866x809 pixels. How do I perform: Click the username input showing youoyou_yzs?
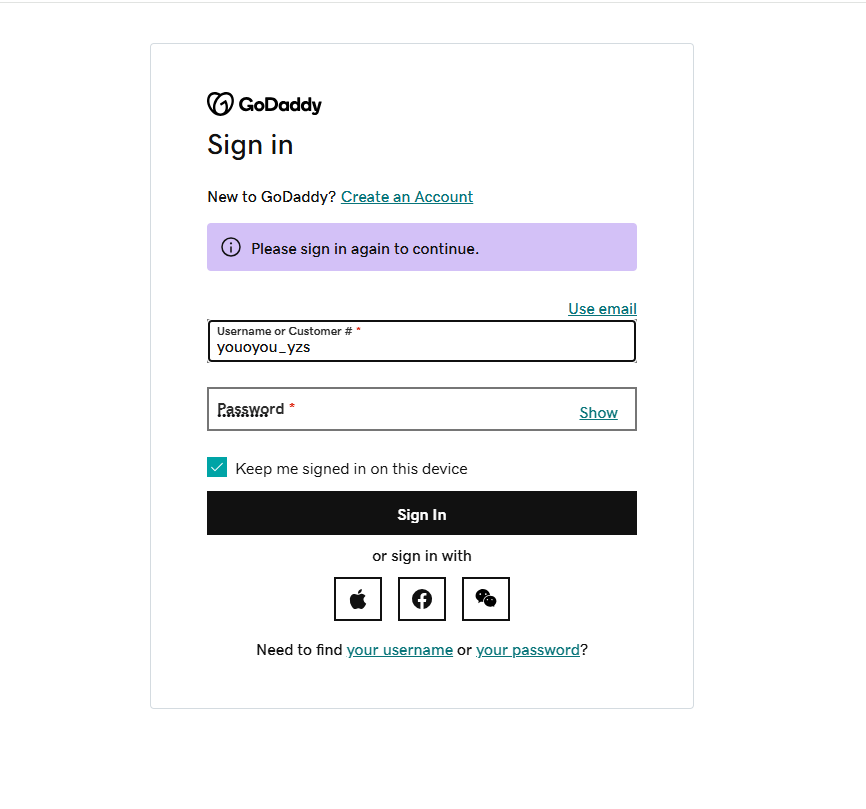pyautogui.click(x=421, y=347)
